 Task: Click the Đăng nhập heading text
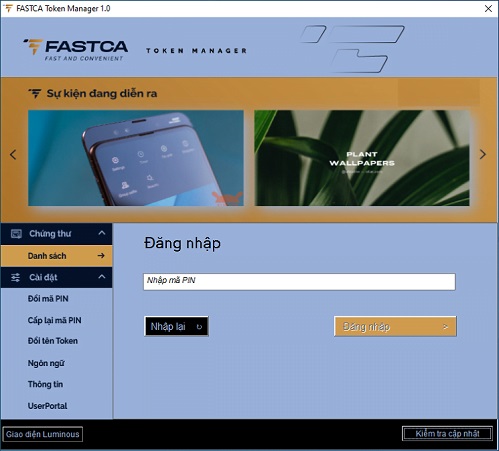click(x=182, y=243)
